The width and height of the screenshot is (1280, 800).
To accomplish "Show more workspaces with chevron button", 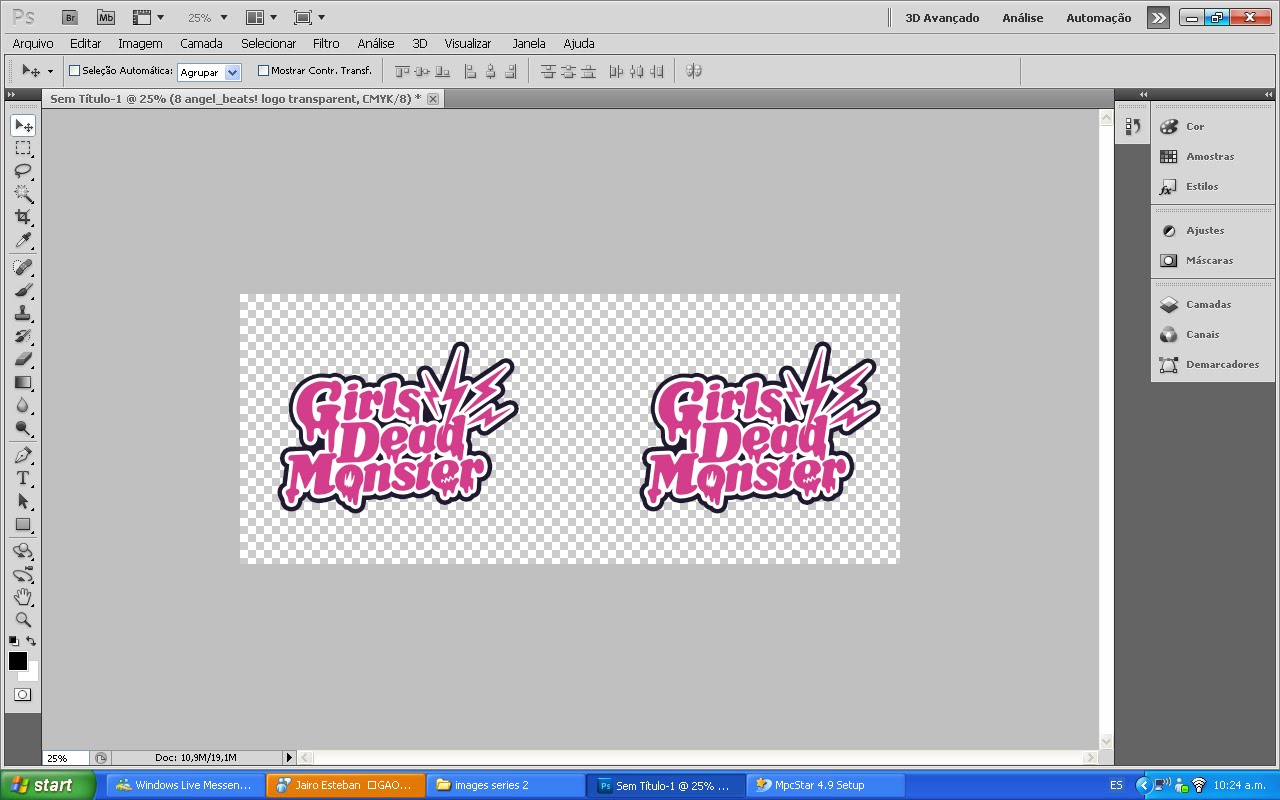I will 1158,17.
